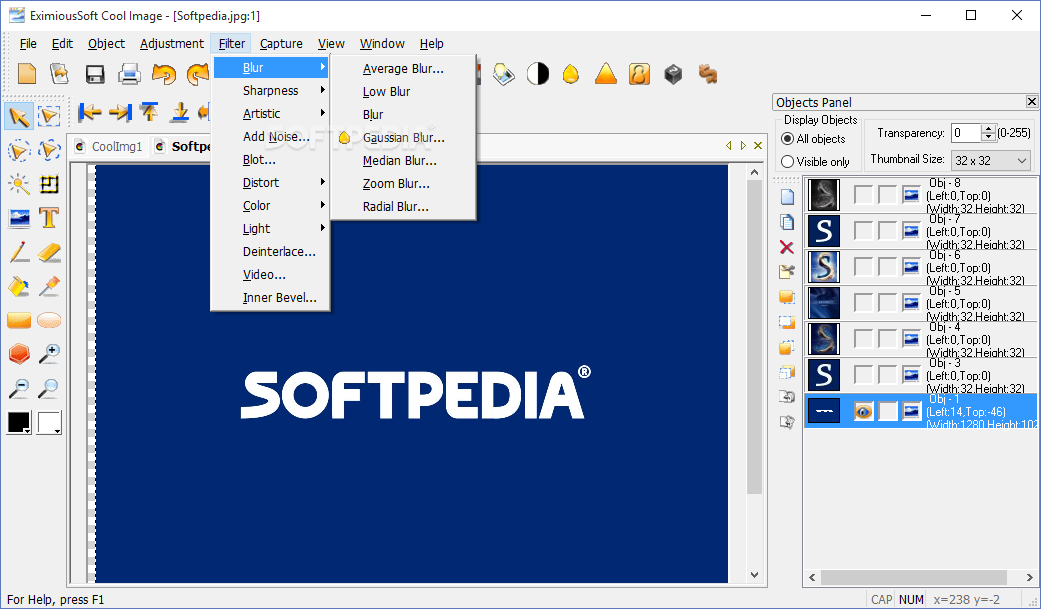The image size is (1041, 609).
Task: Select the pencil line drawing tool
Action: point(19,252)
